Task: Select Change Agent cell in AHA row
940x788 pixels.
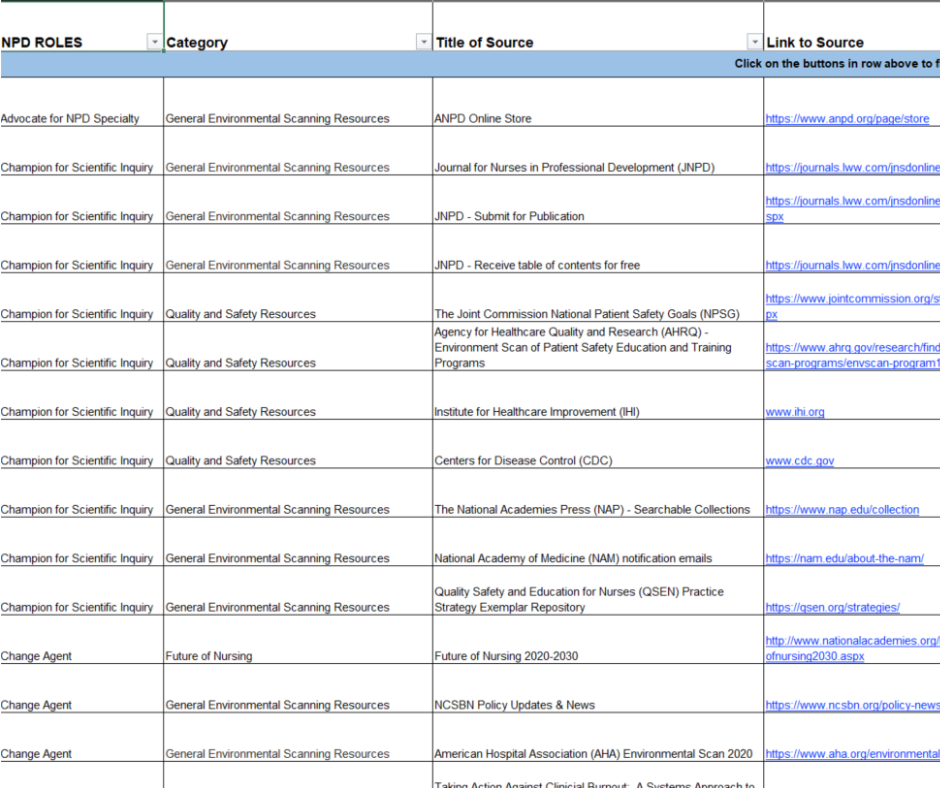Action: (x=82, y=738)
